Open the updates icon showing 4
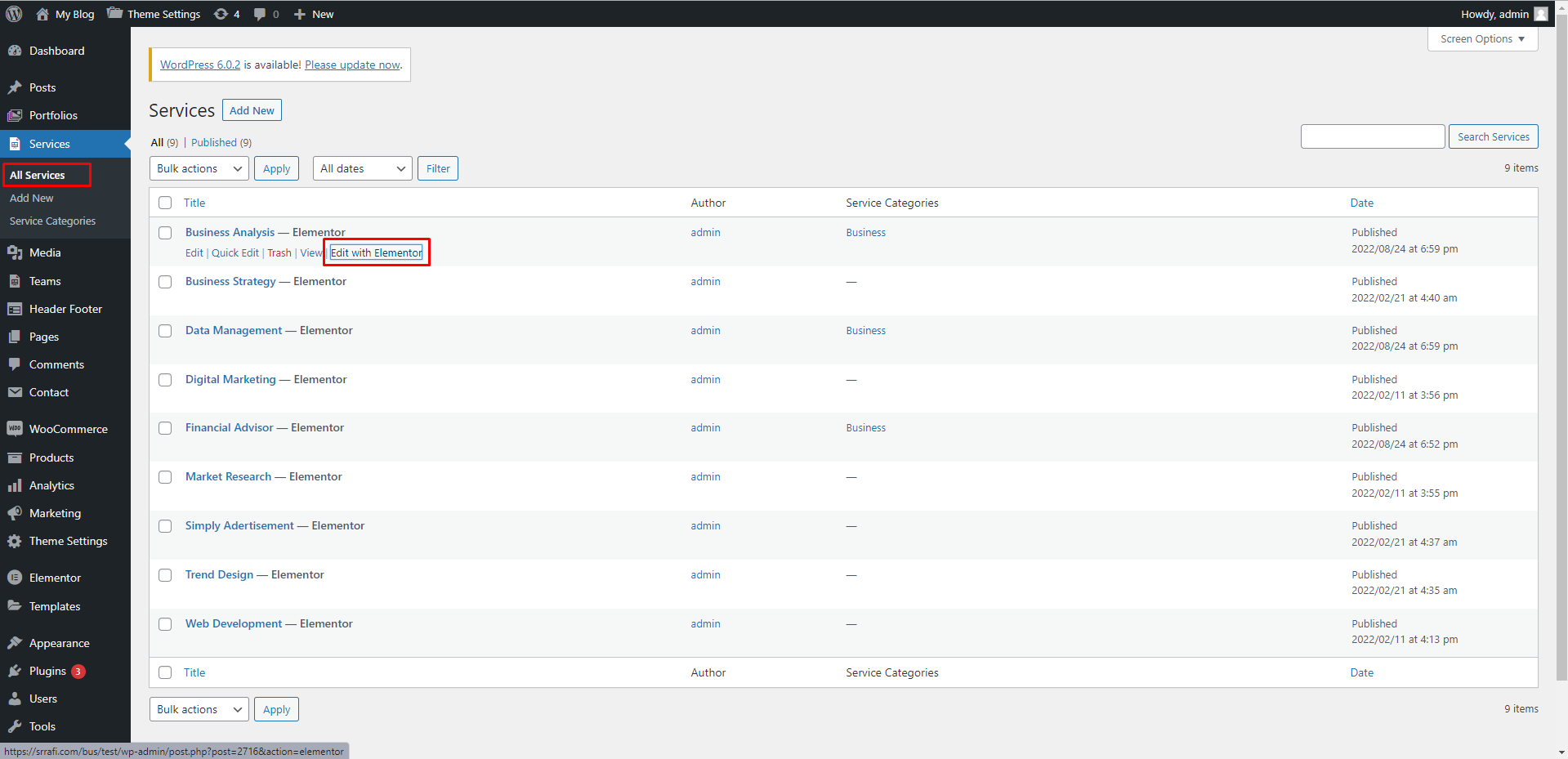The height and width of the screenshot is (759, 1568). point(221,14)
